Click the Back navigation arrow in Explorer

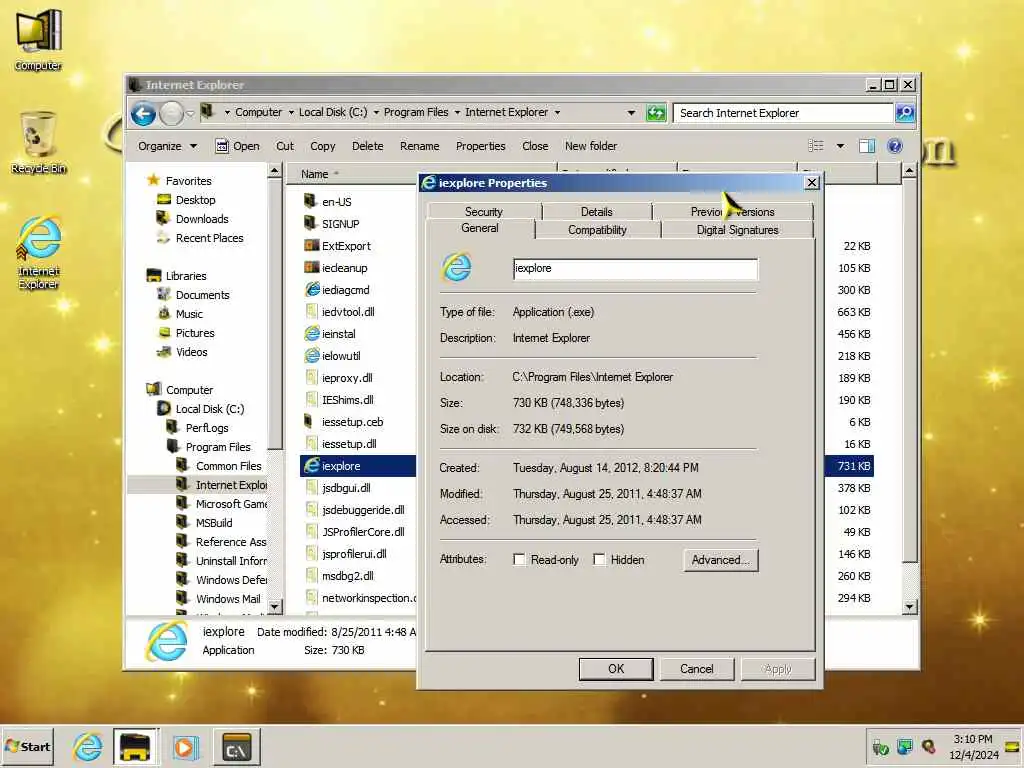pyautogui.click(x=143, y=114)
